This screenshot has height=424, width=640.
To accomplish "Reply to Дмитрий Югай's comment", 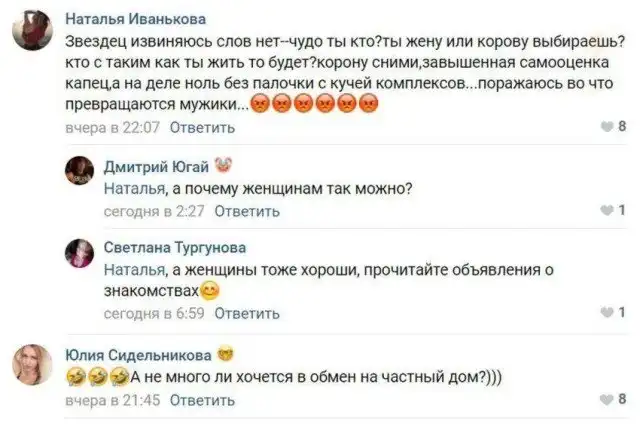I will tap(247, 211).
